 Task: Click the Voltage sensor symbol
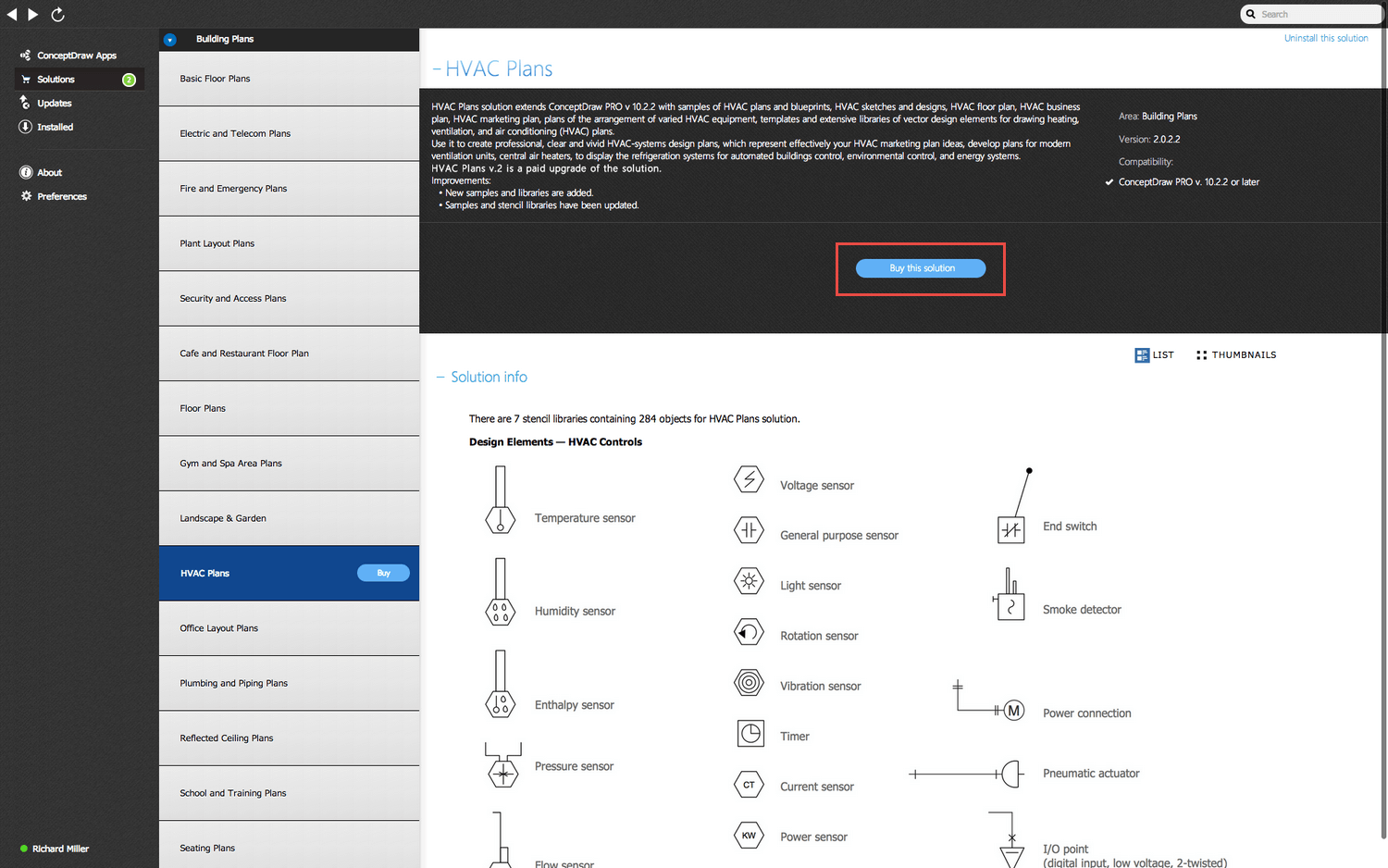[749, 479]
